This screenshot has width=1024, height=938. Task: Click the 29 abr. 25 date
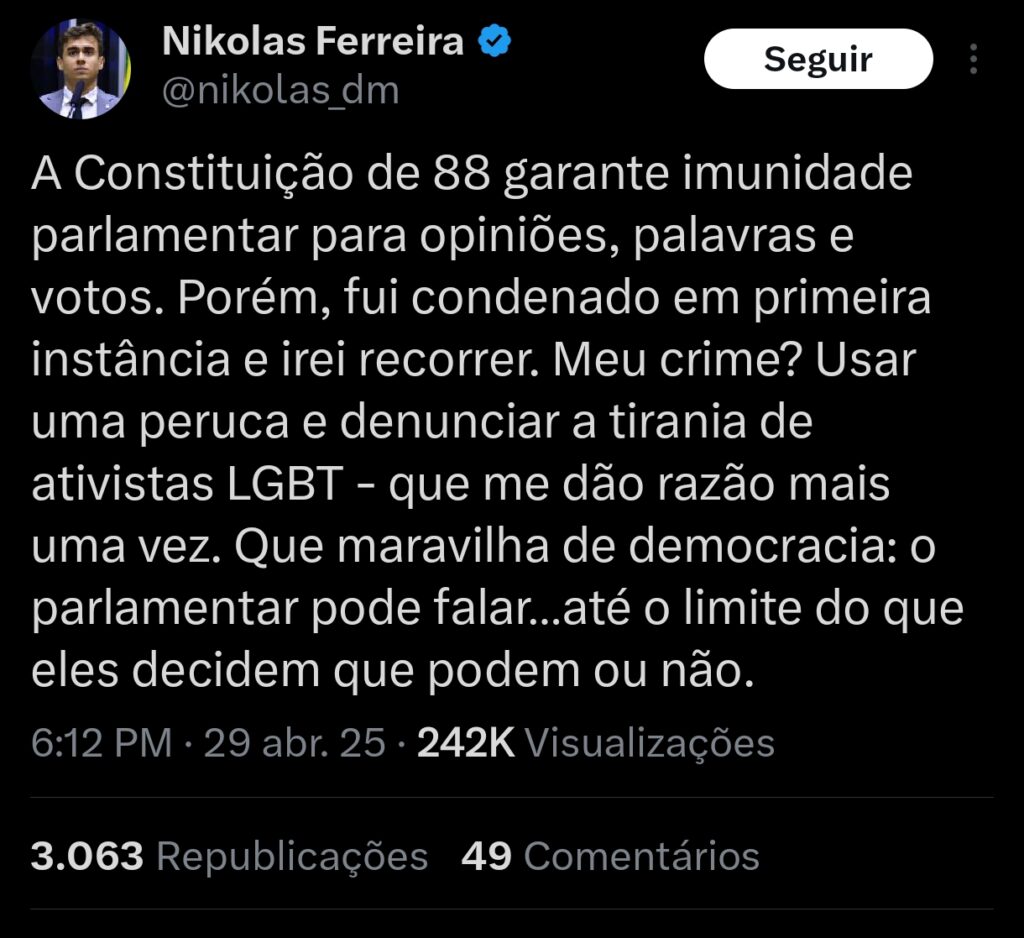(294, 743)
